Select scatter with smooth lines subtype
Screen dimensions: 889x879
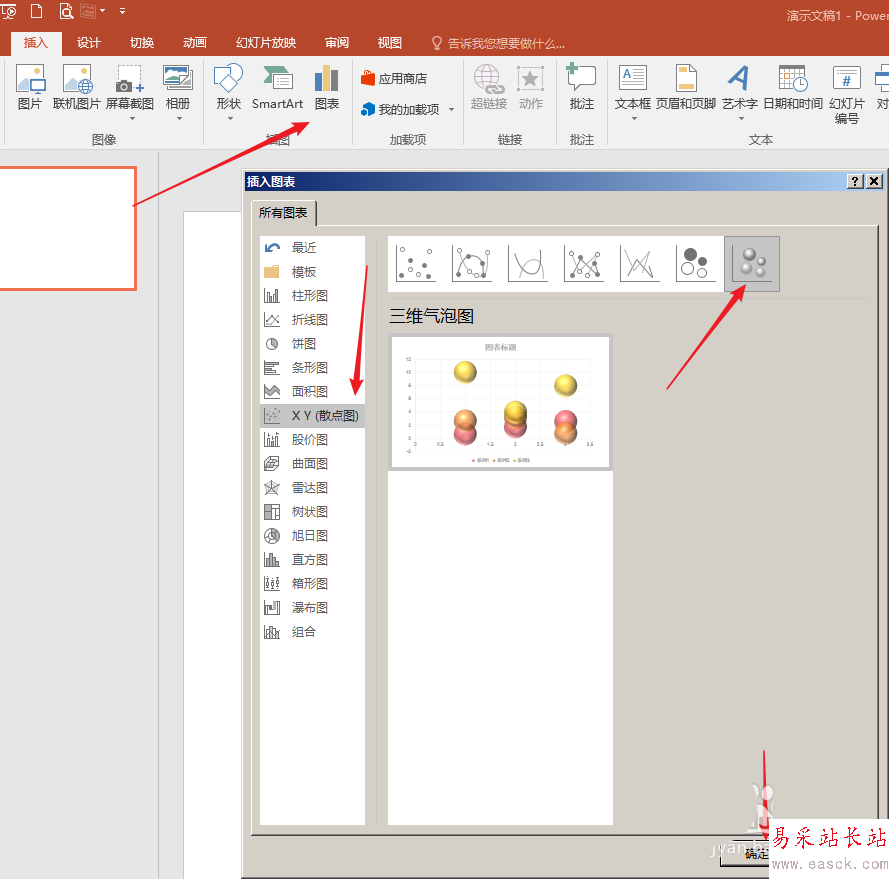pyautogui.click(x=528, y=264)
